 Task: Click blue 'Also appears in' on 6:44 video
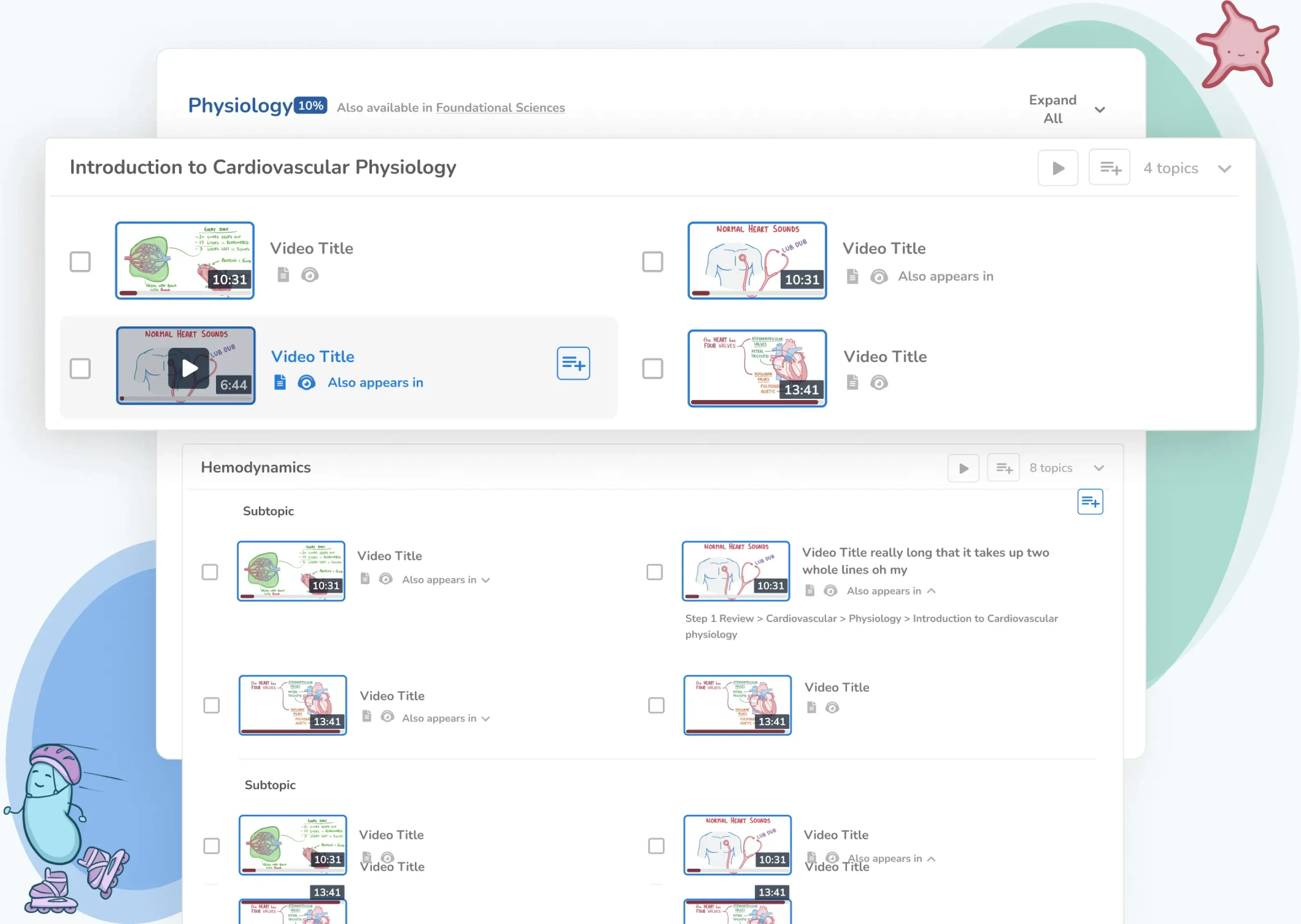point(375,382)
